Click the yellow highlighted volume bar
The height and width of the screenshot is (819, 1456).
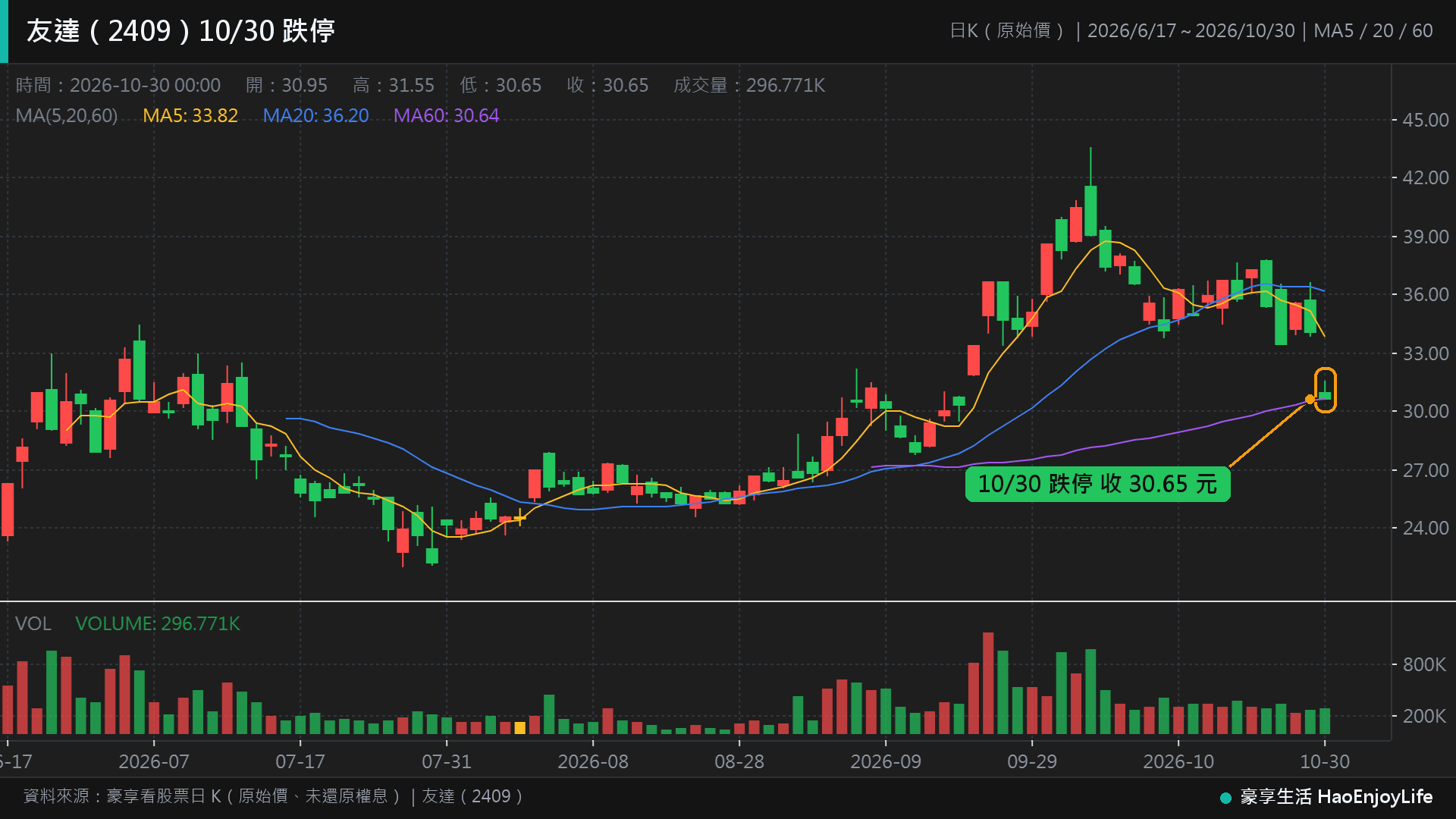[x=519, y=728]
